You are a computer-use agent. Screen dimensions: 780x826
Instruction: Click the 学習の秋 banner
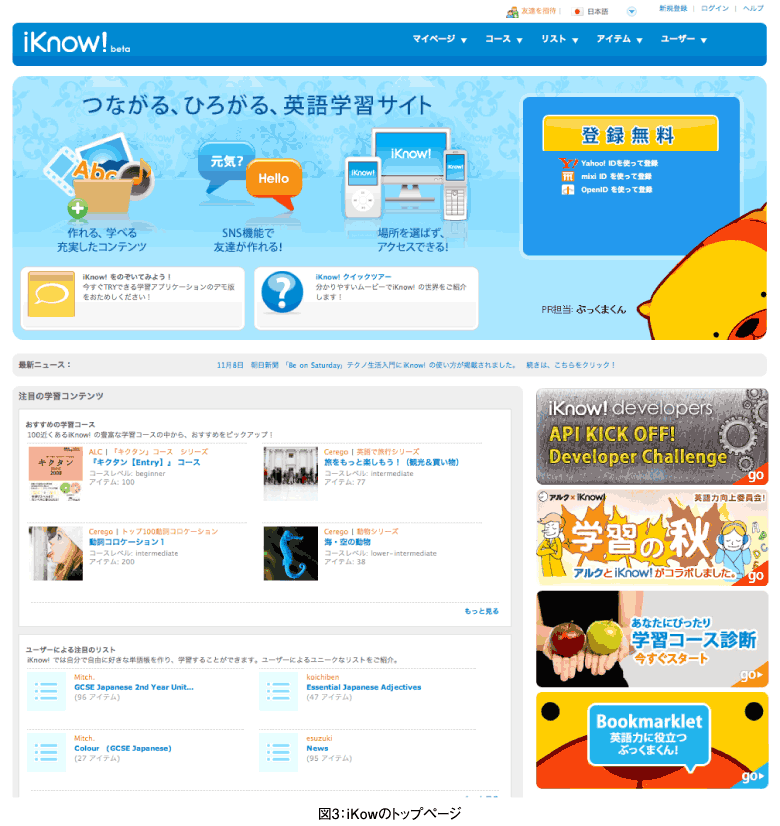click(652, 538)
